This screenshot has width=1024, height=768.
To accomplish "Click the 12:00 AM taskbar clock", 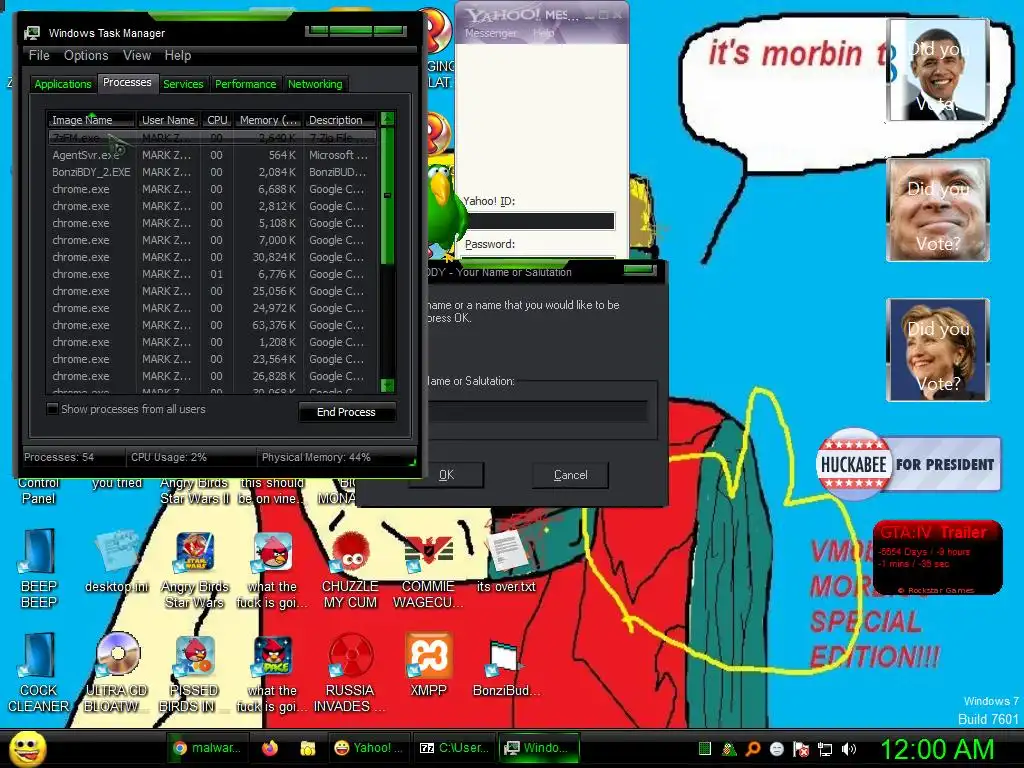I will pyautogui.click(x=937, y=748).
